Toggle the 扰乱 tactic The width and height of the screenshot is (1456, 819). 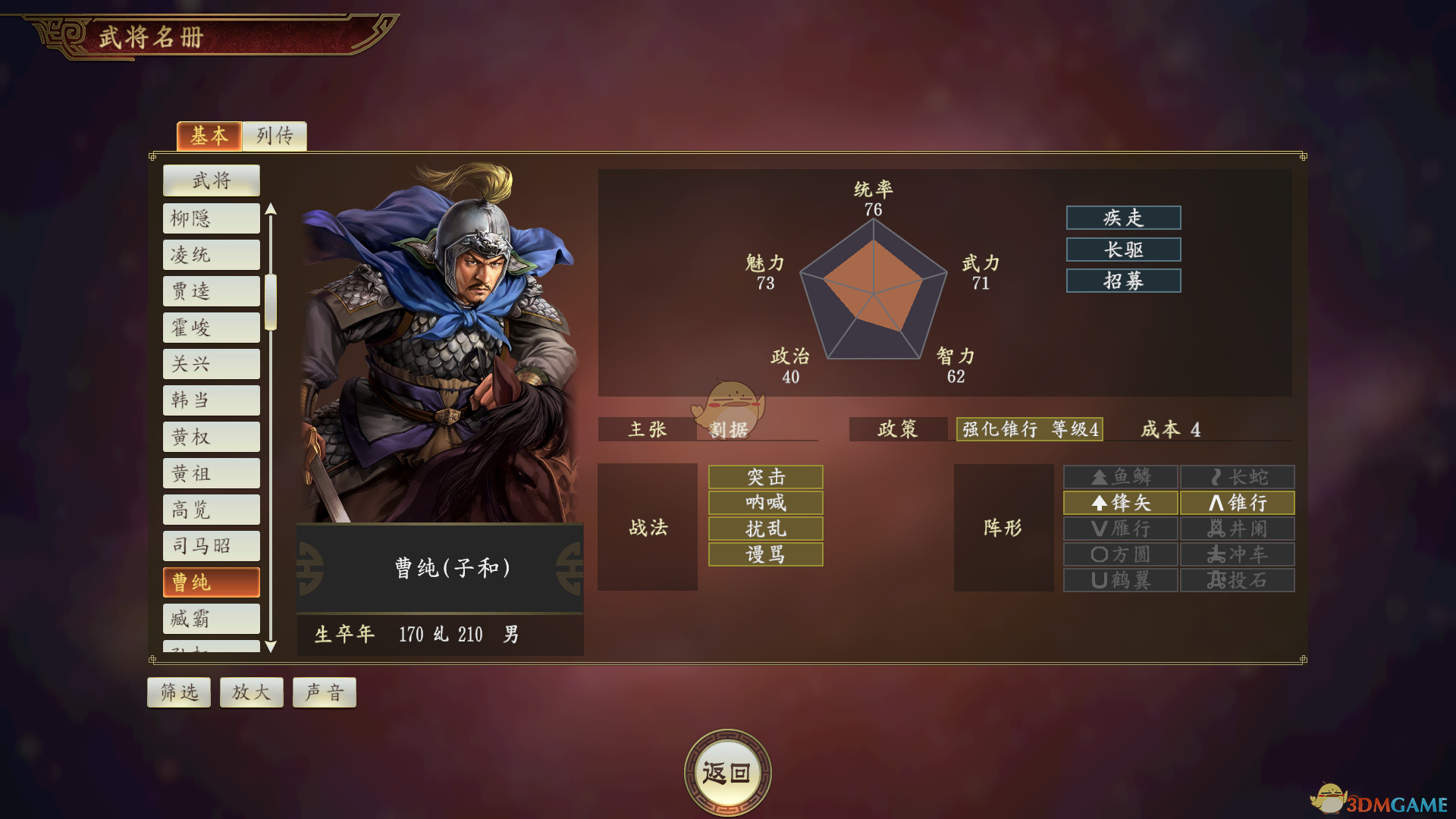(765, 529)
